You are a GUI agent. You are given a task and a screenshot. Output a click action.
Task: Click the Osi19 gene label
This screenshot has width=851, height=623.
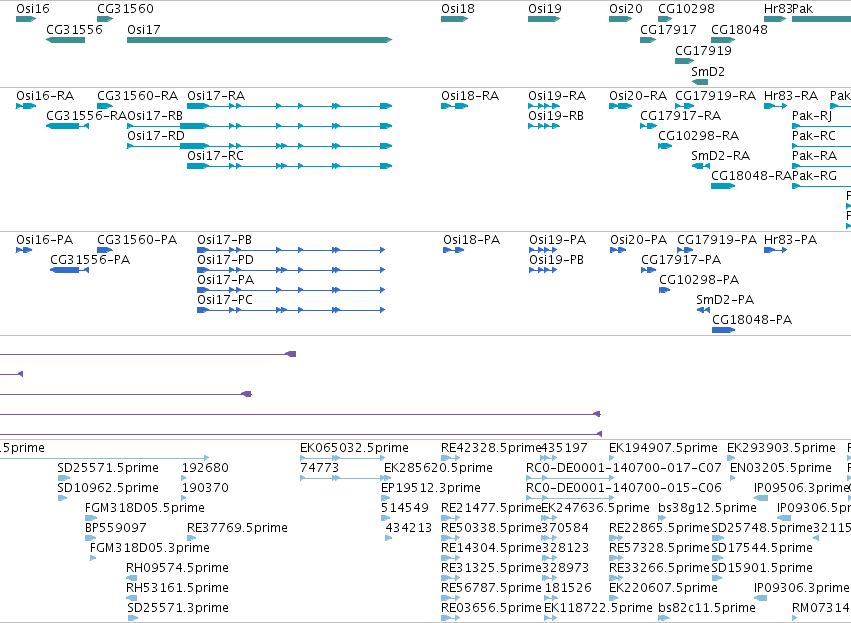point(544,9)
